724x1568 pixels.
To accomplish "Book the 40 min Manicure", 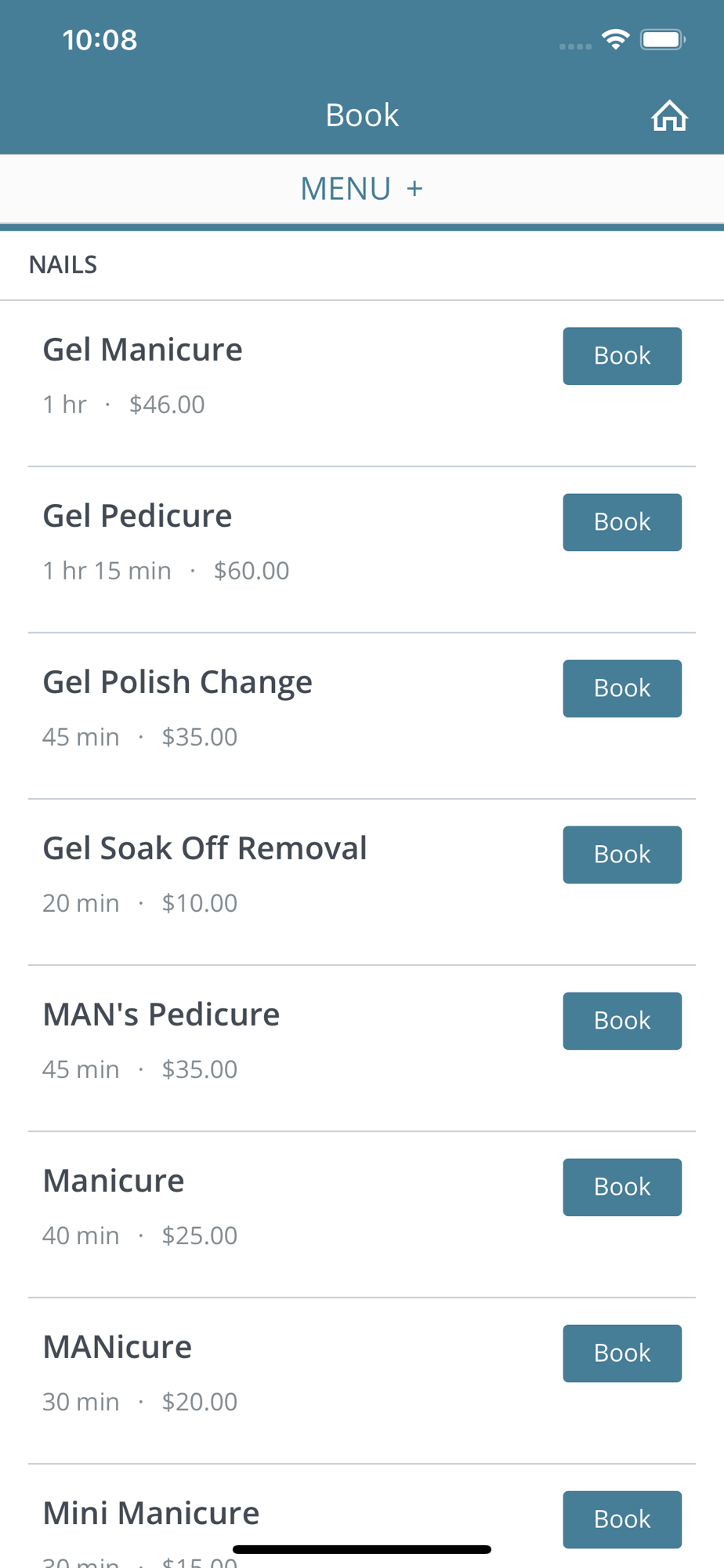I will click(x=621, y=1187).
